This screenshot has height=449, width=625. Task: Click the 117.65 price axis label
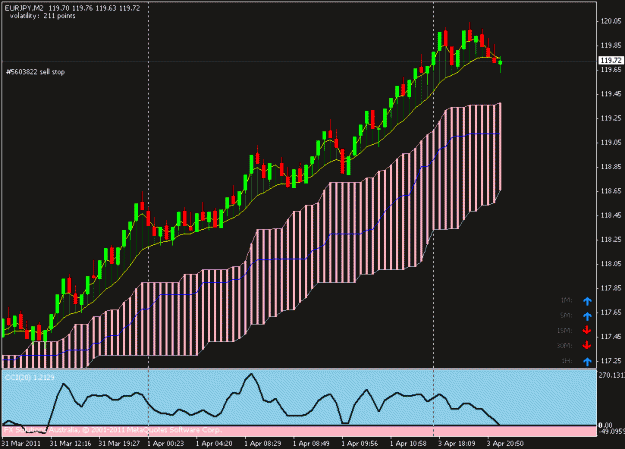[611, 313]
